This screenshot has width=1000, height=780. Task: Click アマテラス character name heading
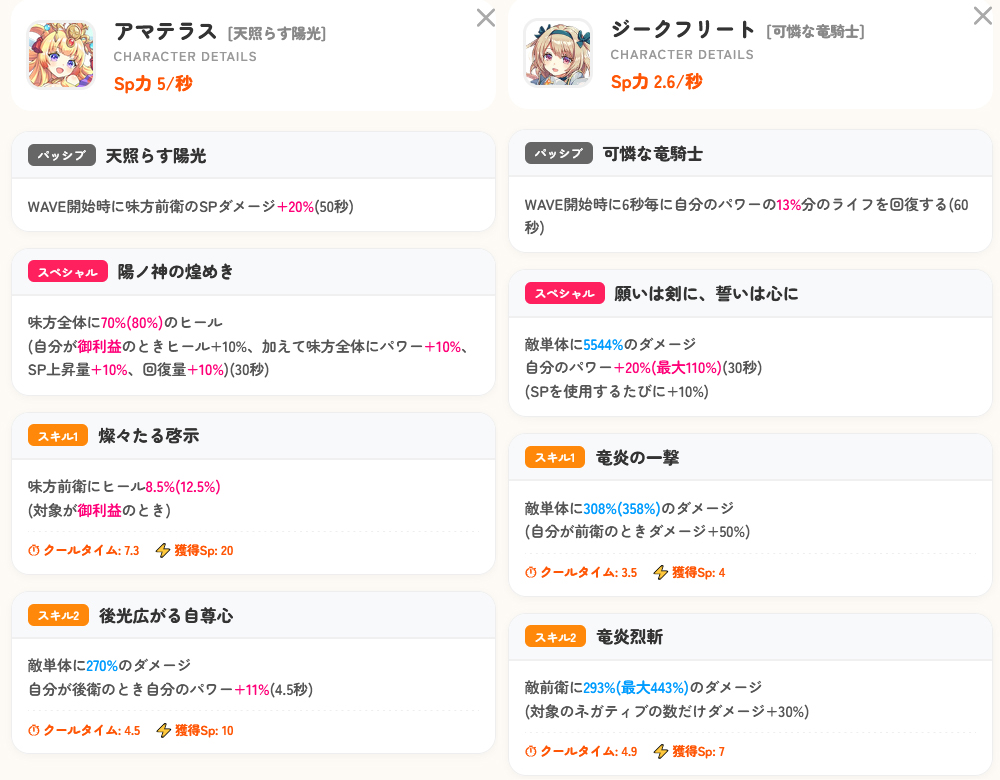coord(166,31)
